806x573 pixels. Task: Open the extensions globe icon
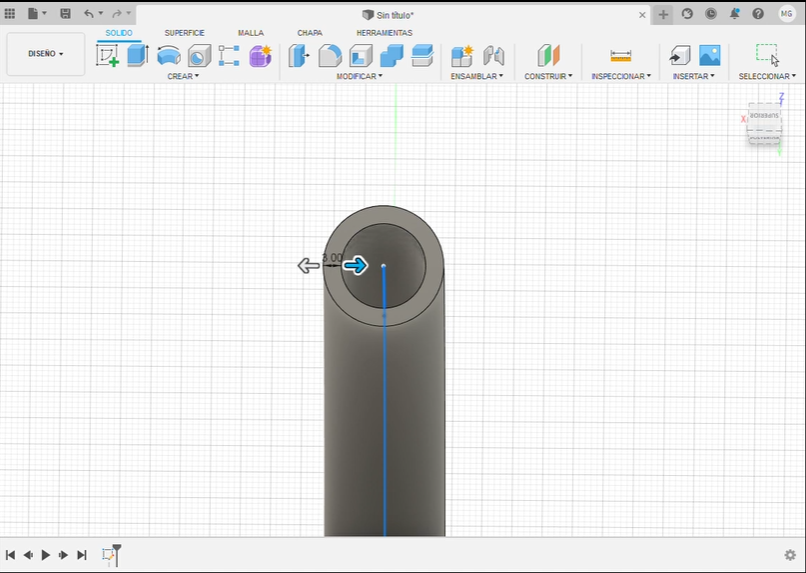(x=687, y=14)
